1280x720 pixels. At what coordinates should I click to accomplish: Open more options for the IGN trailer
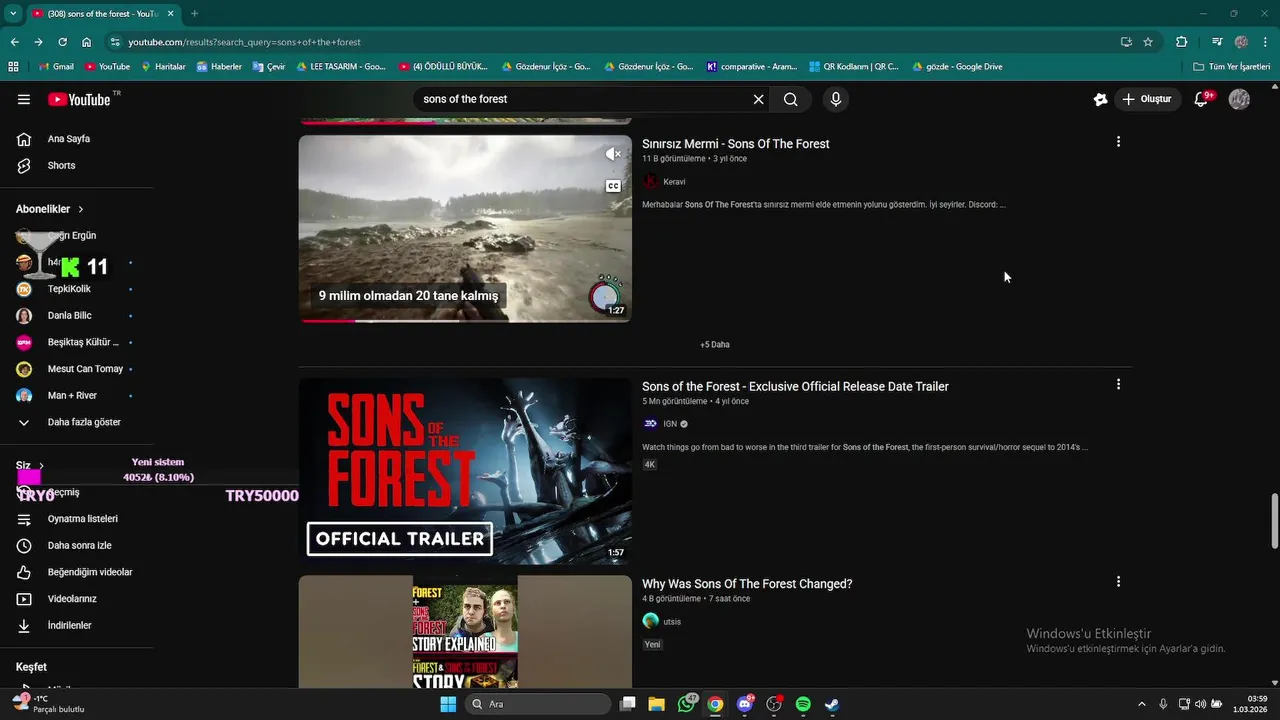pyautogui.click(x=1118, y=384)
